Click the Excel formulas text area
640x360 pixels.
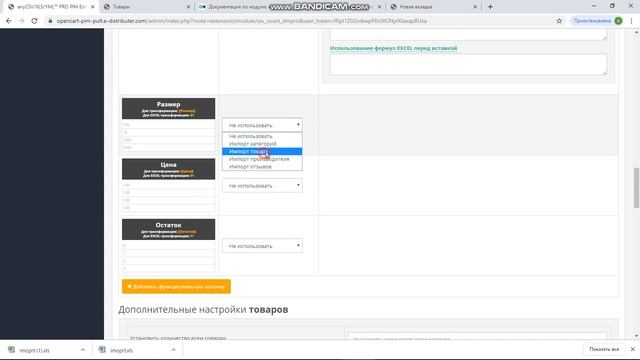tap(468, 64)
